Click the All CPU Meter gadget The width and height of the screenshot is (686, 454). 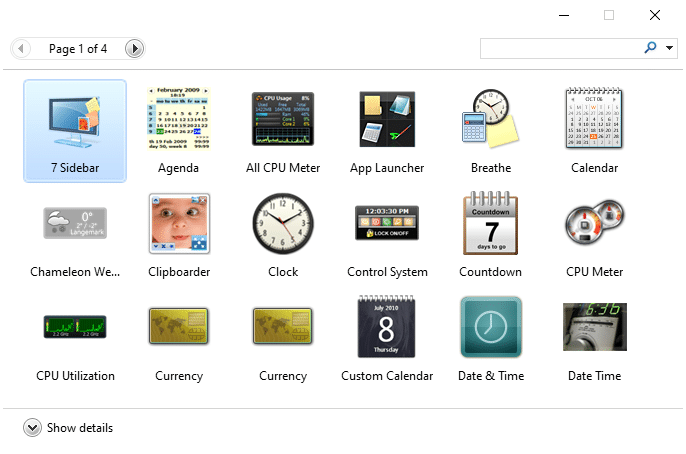(283, 120)
